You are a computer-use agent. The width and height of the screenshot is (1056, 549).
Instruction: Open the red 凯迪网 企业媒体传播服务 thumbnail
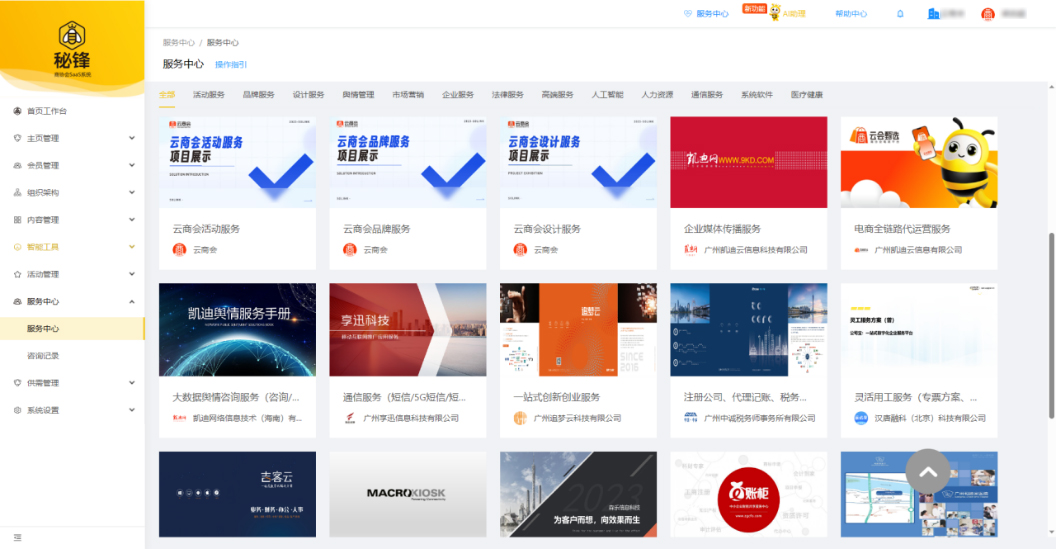pyautogui.click(x=748, y=162)
